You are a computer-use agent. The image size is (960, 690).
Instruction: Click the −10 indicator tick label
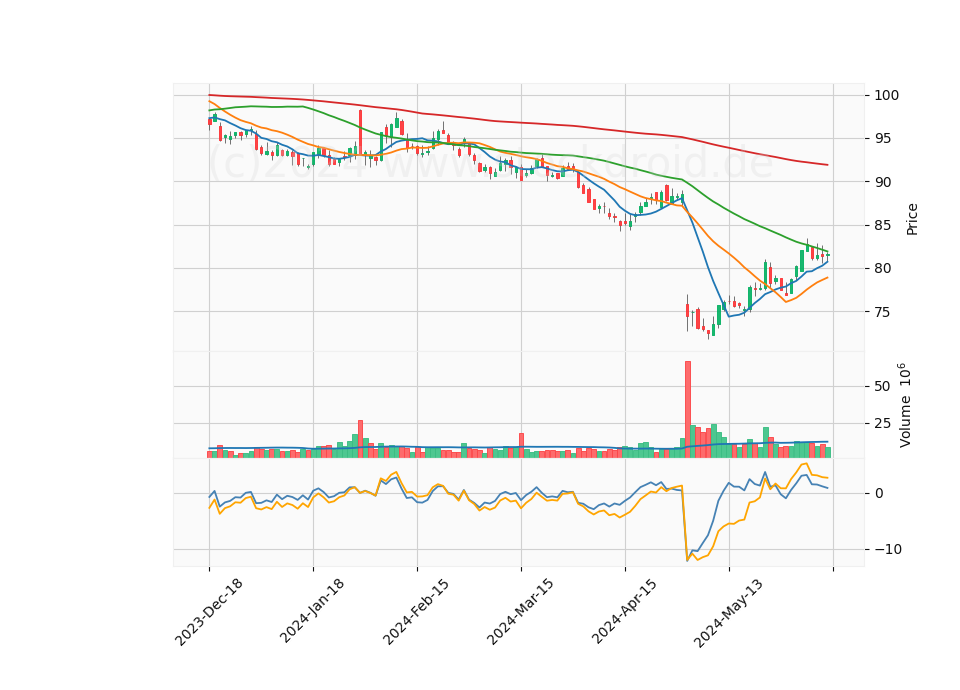888,549
